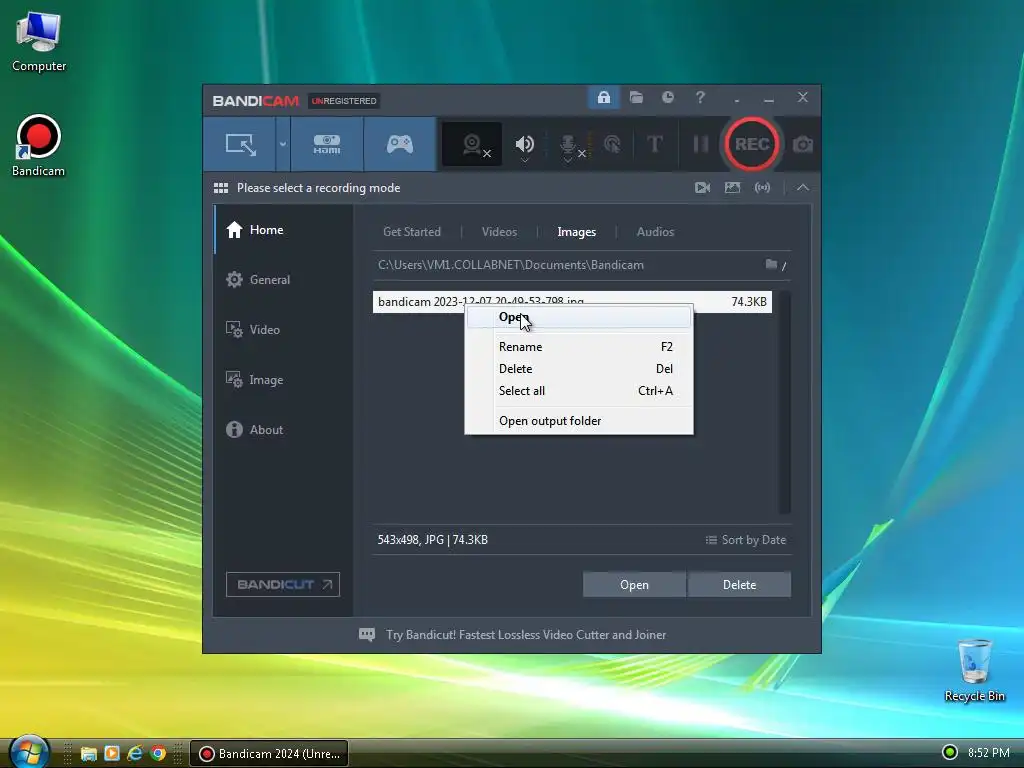Screen dimensions: 1024x768
Task: Click the folder icon beside the output path
Action: 771,264
